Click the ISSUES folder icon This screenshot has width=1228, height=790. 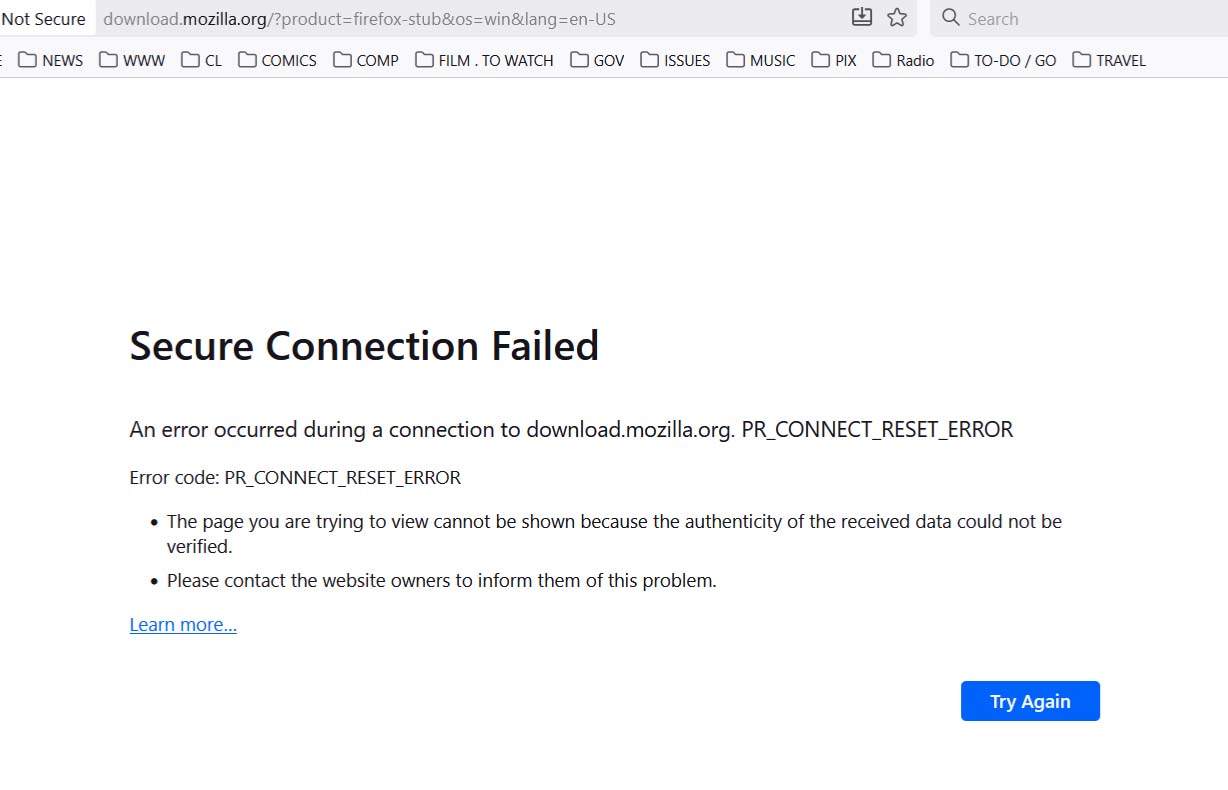(x=650, y=60)
